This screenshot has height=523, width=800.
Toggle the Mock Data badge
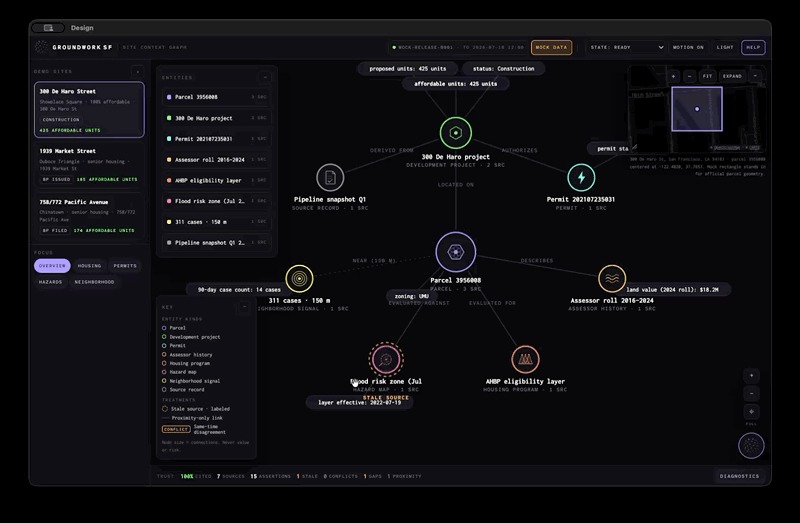[x=552, y=47]
